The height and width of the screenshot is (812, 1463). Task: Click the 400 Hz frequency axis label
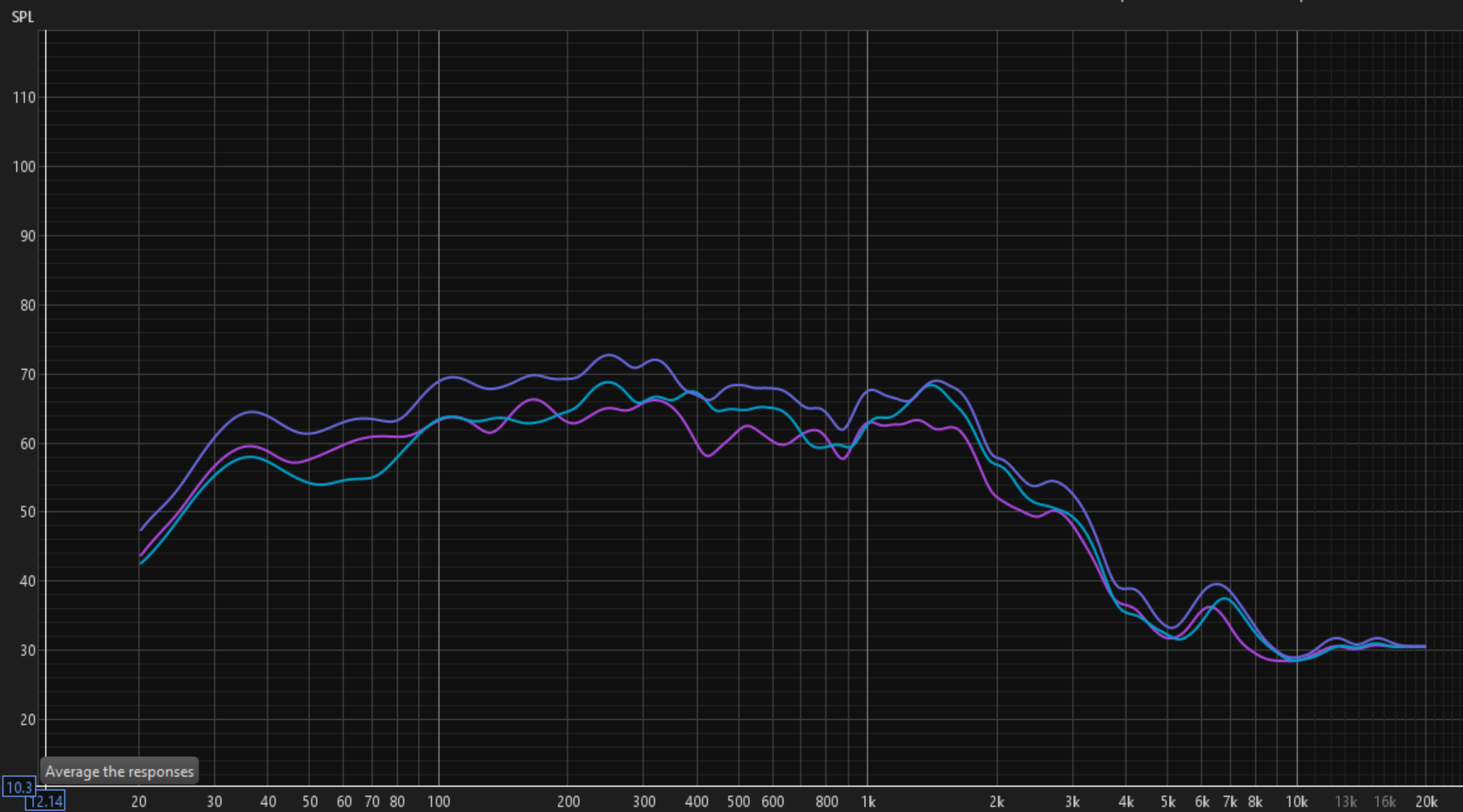(696, 801)
